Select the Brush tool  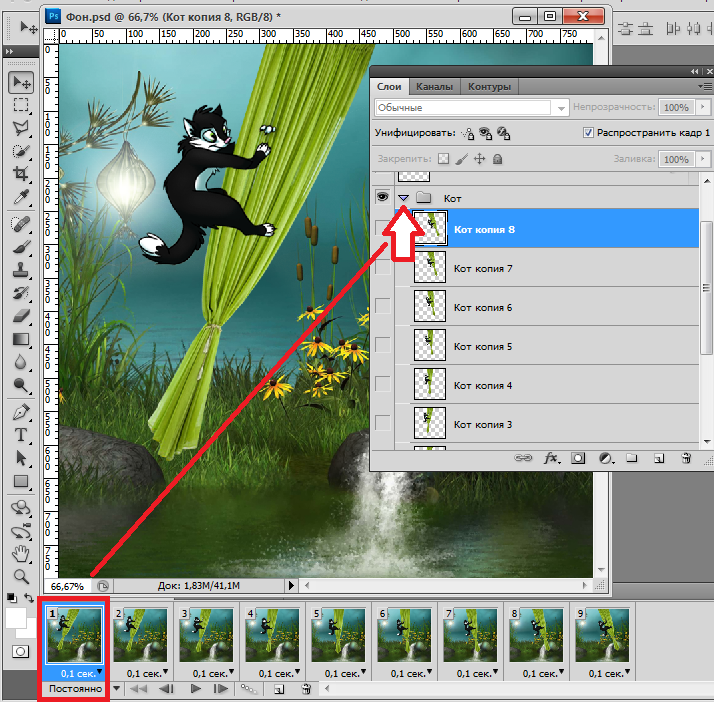click(x=21, y=247)
